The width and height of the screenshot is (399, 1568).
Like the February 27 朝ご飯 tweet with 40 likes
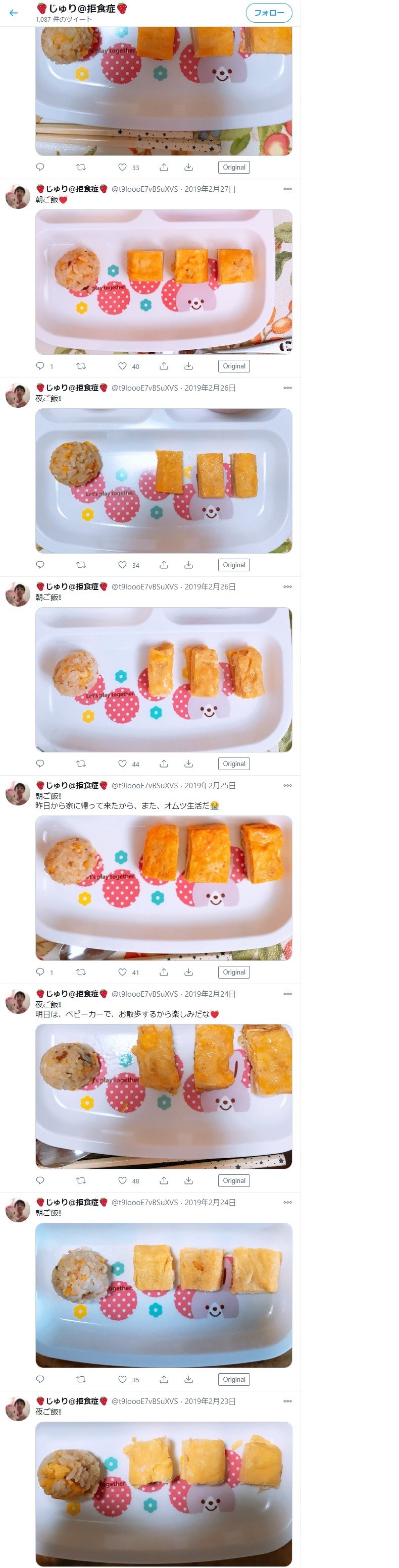[122, 366]
